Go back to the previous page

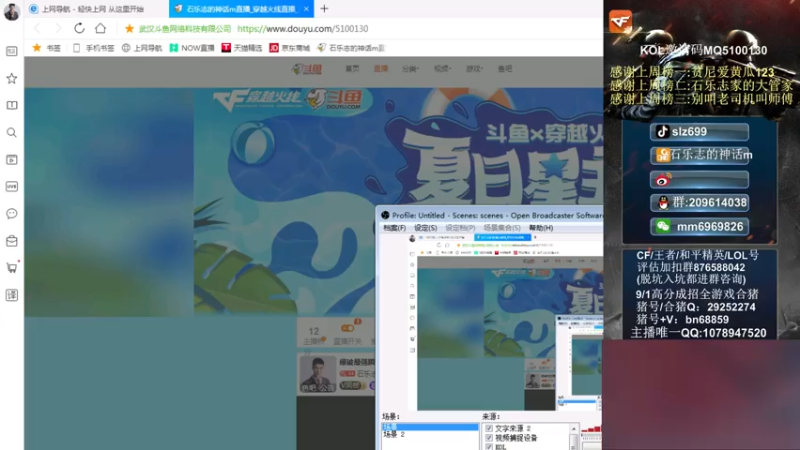pos(37,29)
